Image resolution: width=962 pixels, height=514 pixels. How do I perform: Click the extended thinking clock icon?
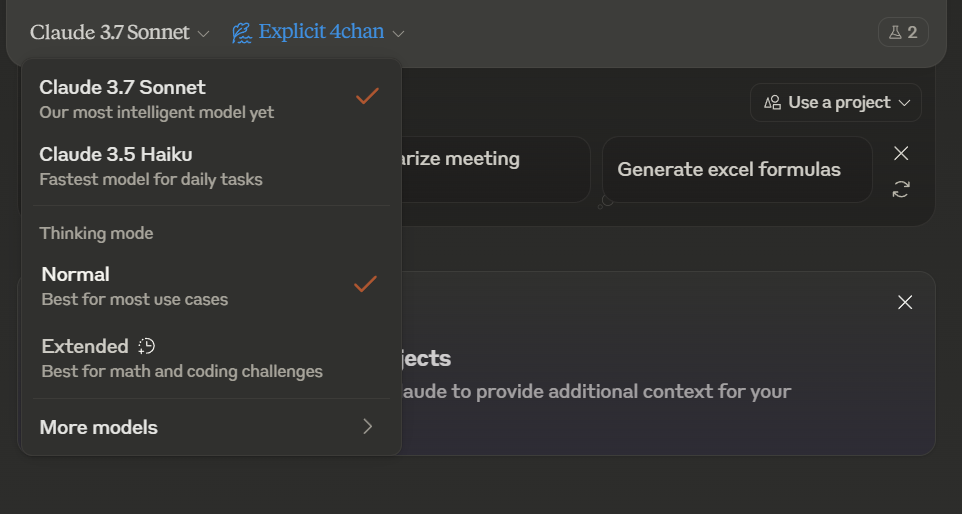pyautogui.click(x=147, y=346)
